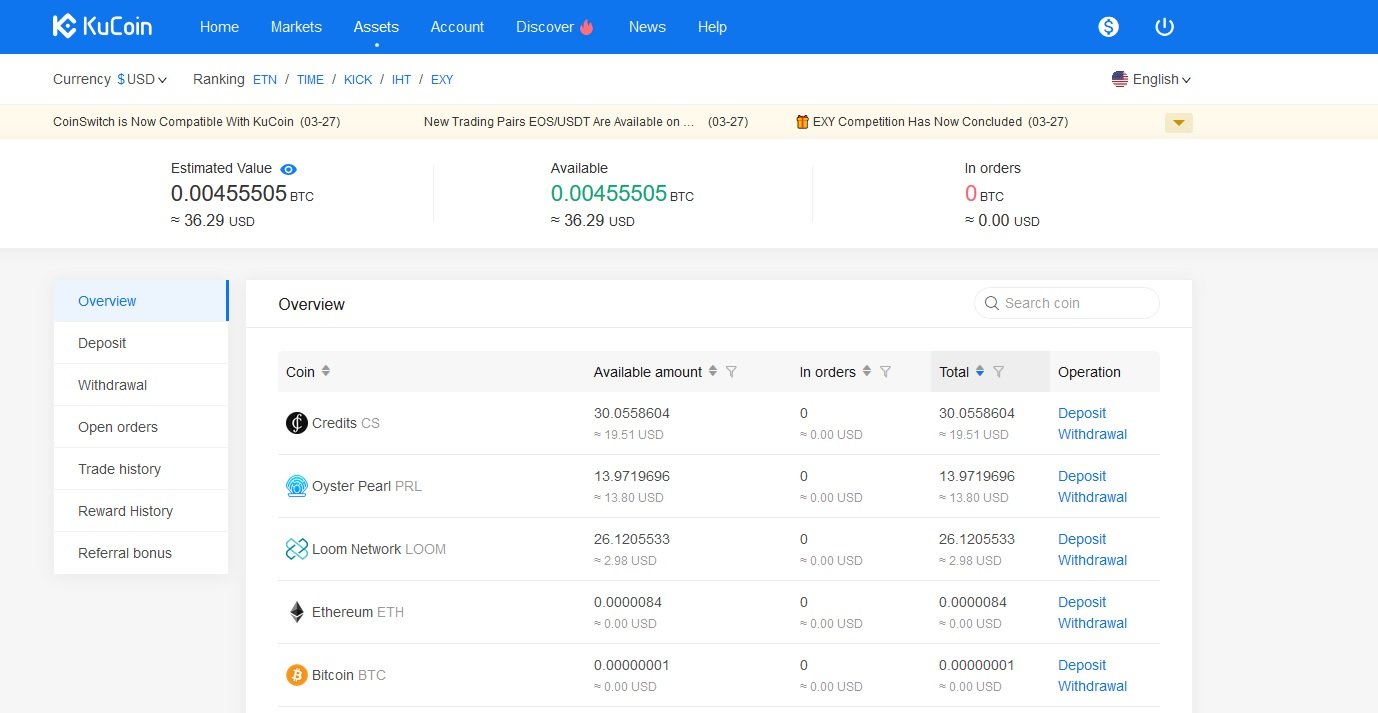This screenshot has height=713, width=1378.
Task: Open the Discover menu
Action: click(x=545, y=27)
